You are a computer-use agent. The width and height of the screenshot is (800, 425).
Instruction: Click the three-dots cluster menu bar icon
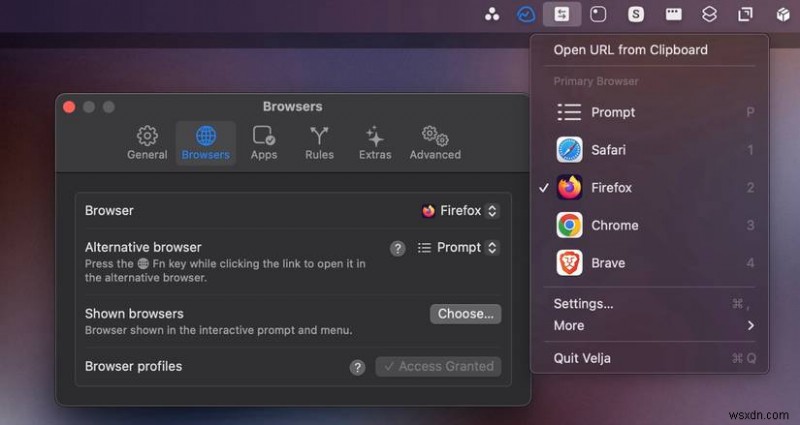492,14
